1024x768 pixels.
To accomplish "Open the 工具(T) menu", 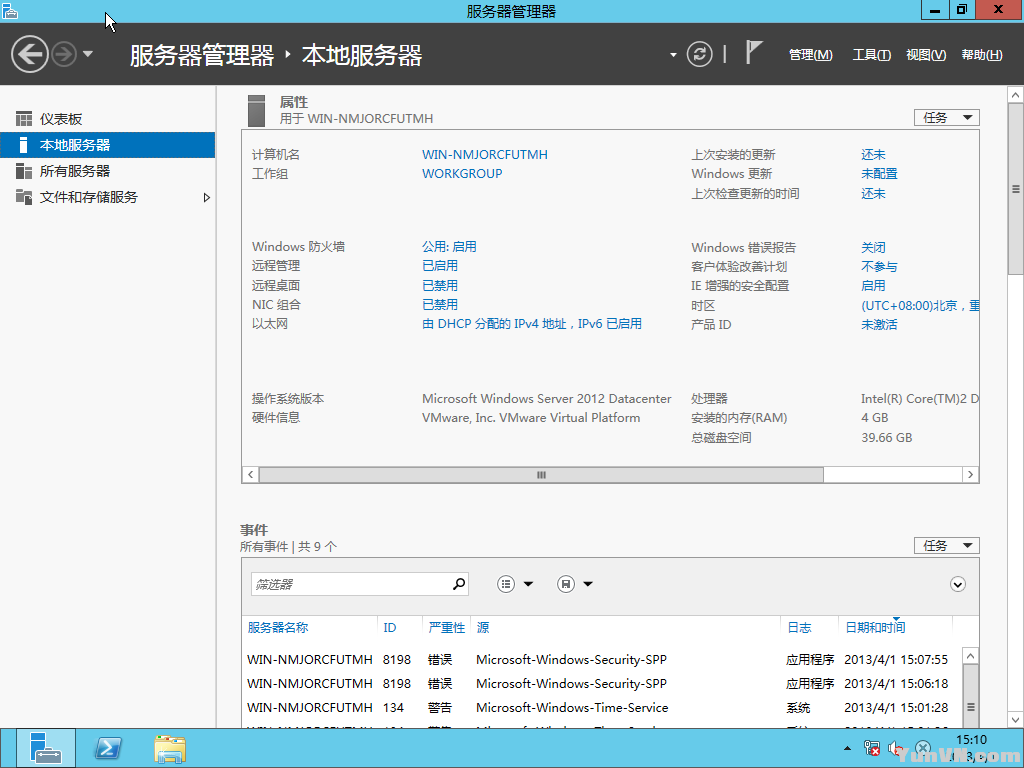I will coord(871,55).
